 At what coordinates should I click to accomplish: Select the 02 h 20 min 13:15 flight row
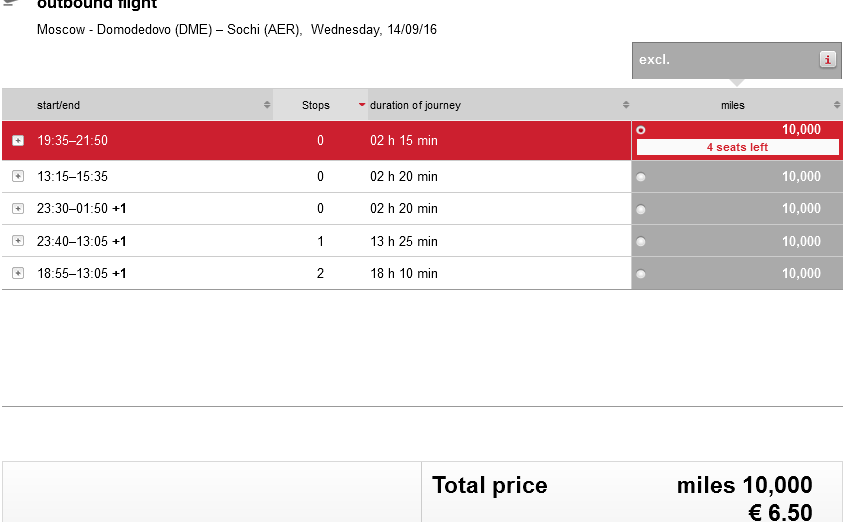(x=316, y=176)
